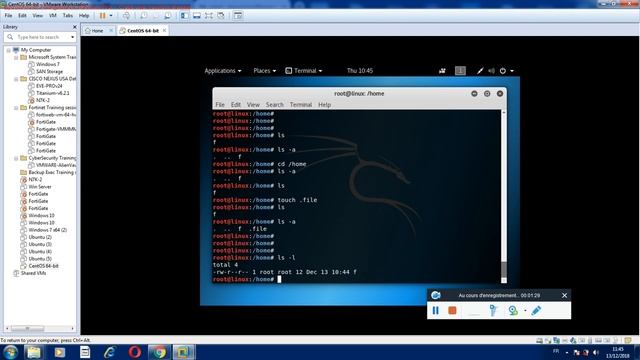Click the recorder cursor-effects icon
The width and height of the screenshot is (640, 360).
coord(493,311)
